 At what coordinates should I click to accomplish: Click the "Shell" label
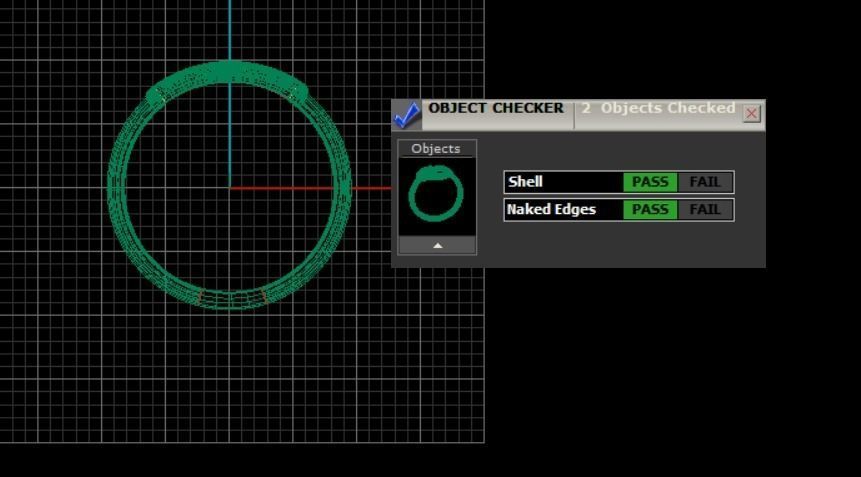coord(525,182)
